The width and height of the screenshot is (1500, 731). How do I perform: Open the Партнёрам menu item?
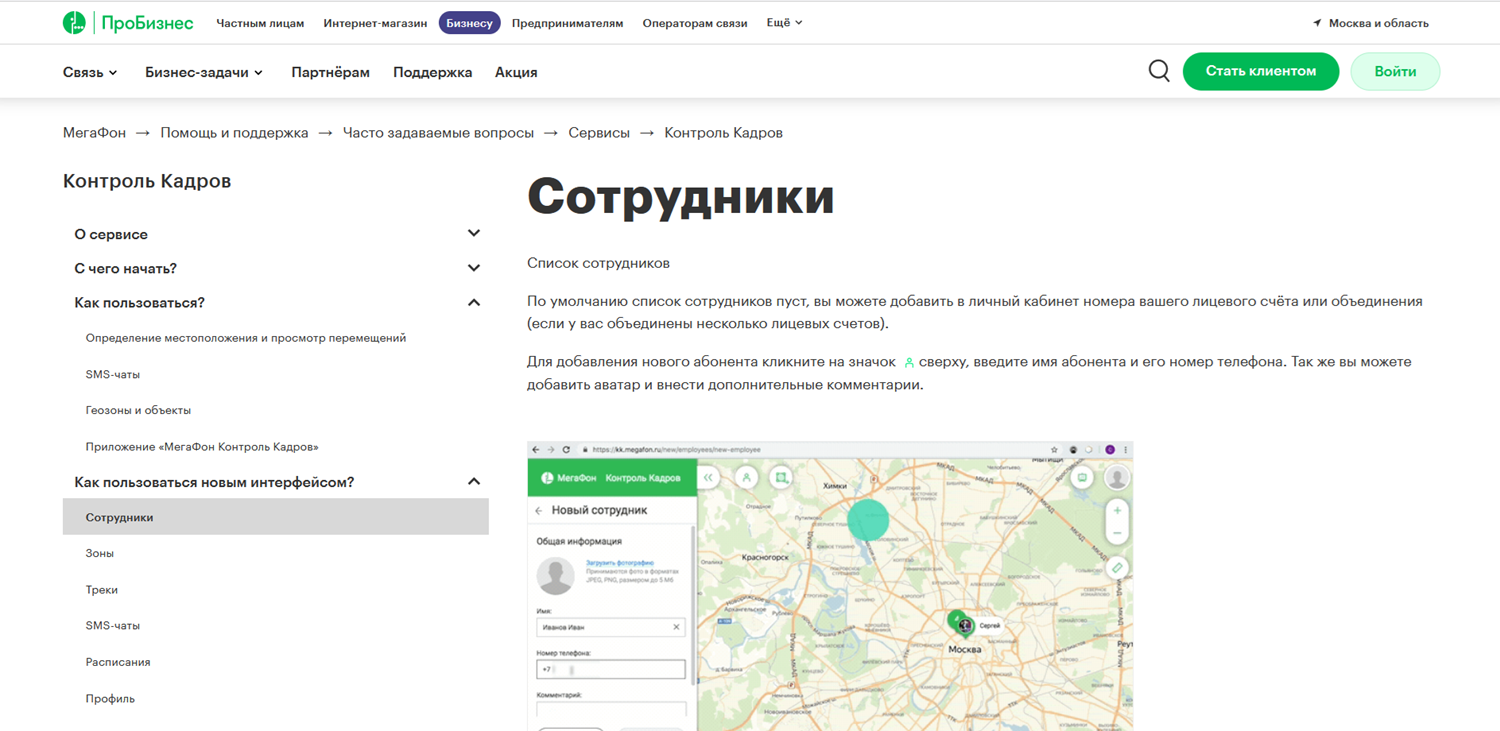click(331, 72)
